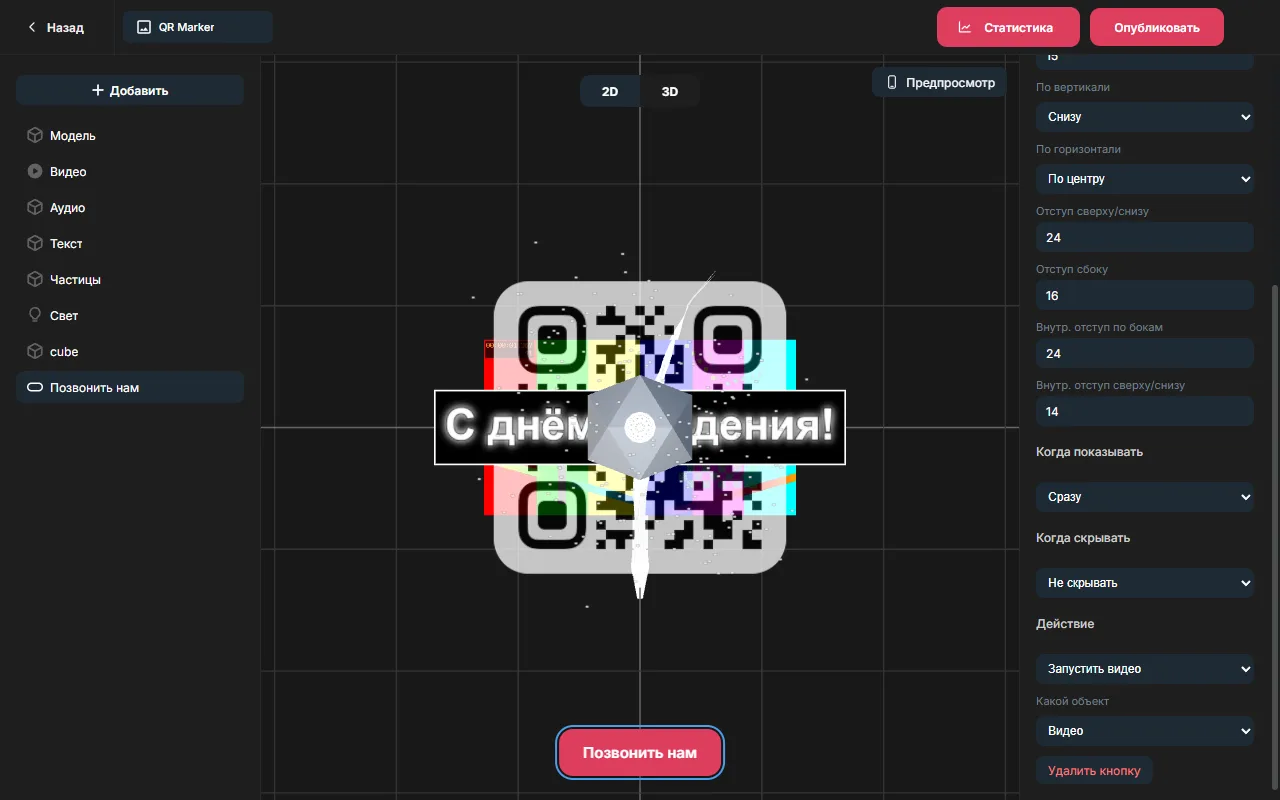Open the Какой объект dropdown showing Видео
The width and height of the screenshot is (1280, 800).
pos(1145,731)
